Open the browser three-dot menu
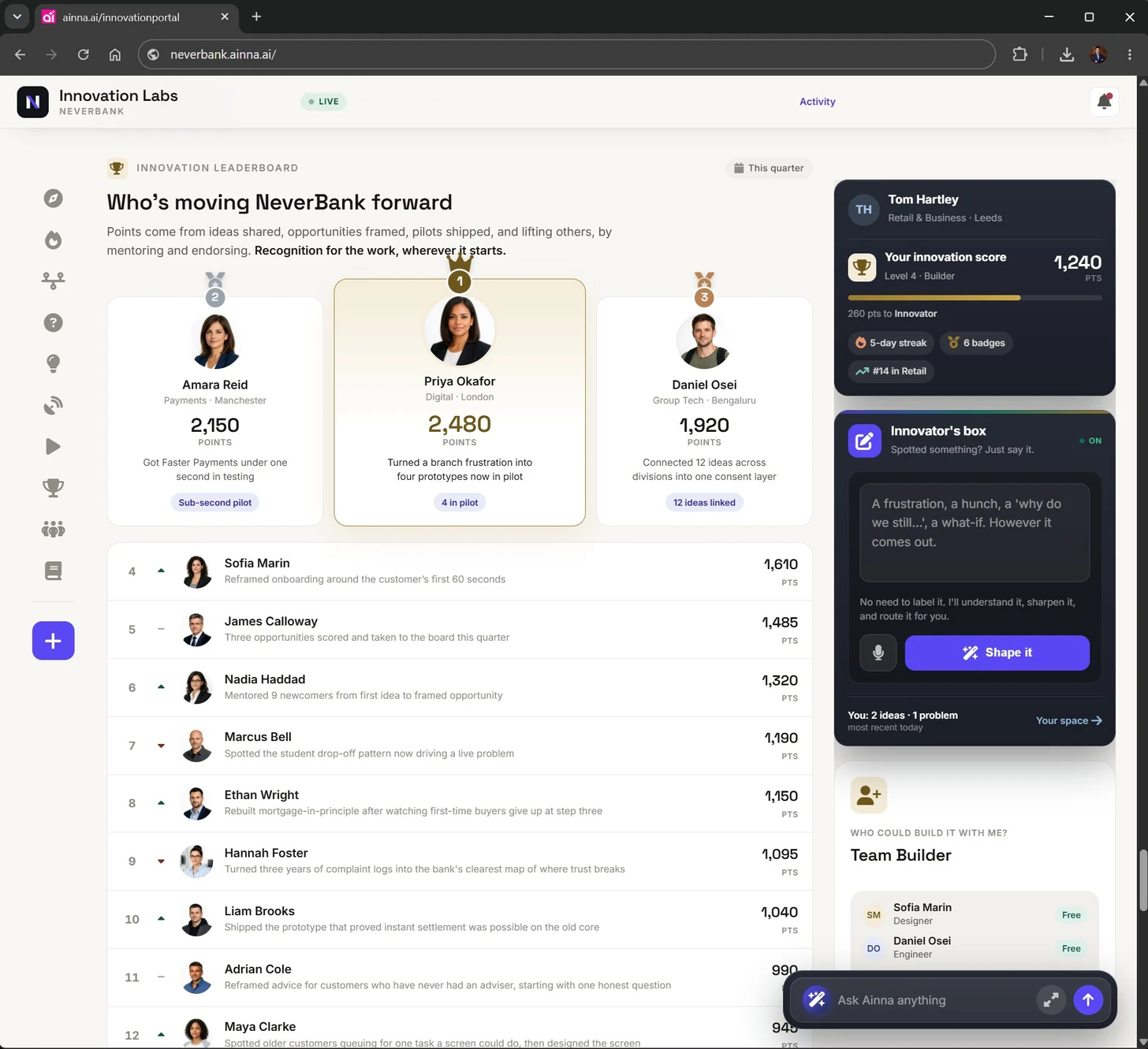Image resolution: width=1148 pixels, height=1049 pixels. 1130,54
